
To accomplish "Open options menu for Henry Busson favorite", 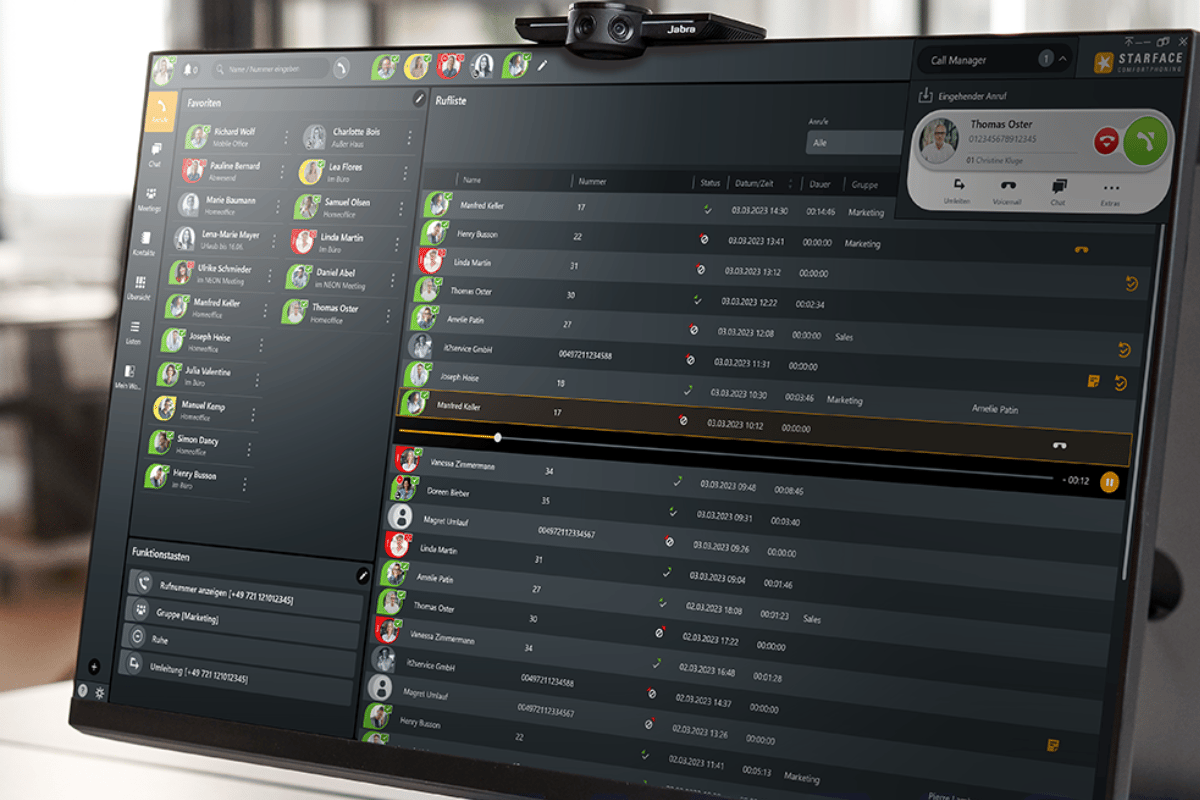I will (243, 483).
